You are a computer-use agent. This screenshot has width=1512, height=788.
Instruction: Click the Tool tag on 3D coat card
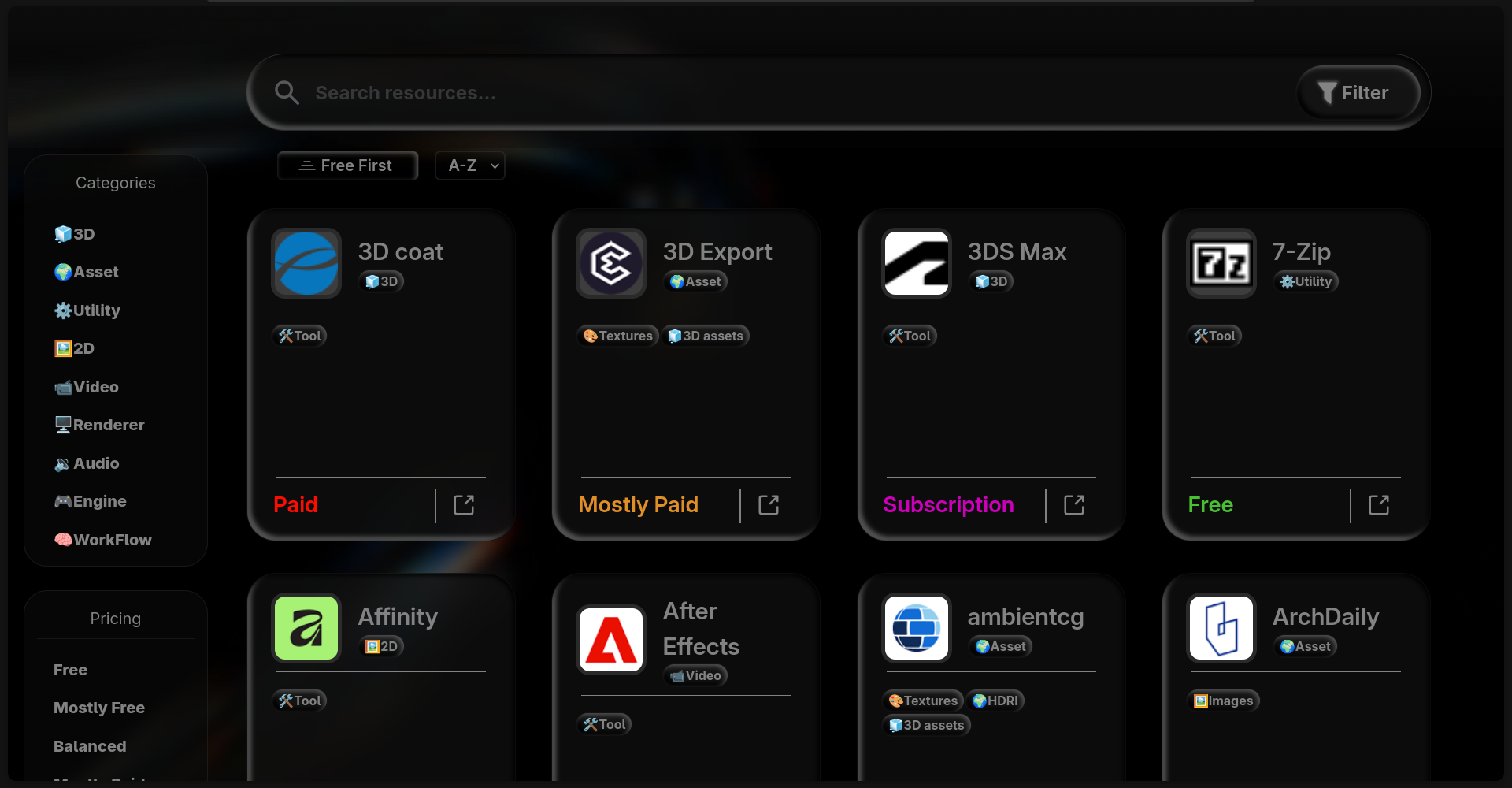(x=299, y=336)
